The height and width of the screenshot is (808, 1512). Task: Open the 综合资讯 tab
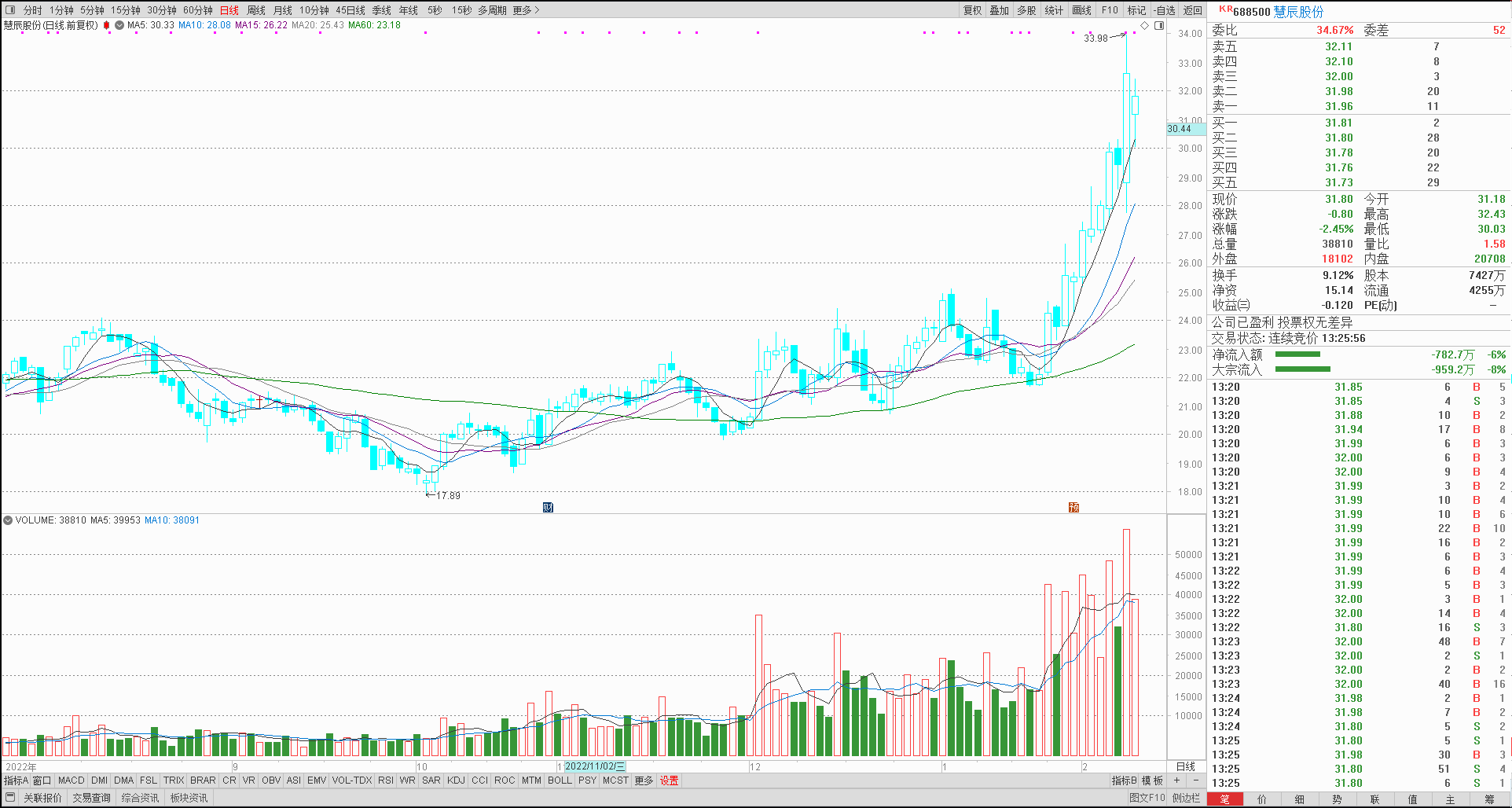tap(140, 798)
